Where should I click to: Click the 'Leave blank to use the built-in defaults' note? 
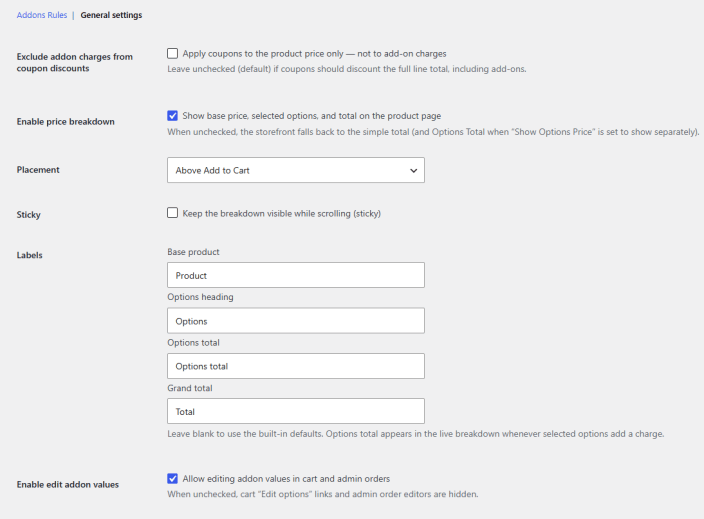(415, 434)
